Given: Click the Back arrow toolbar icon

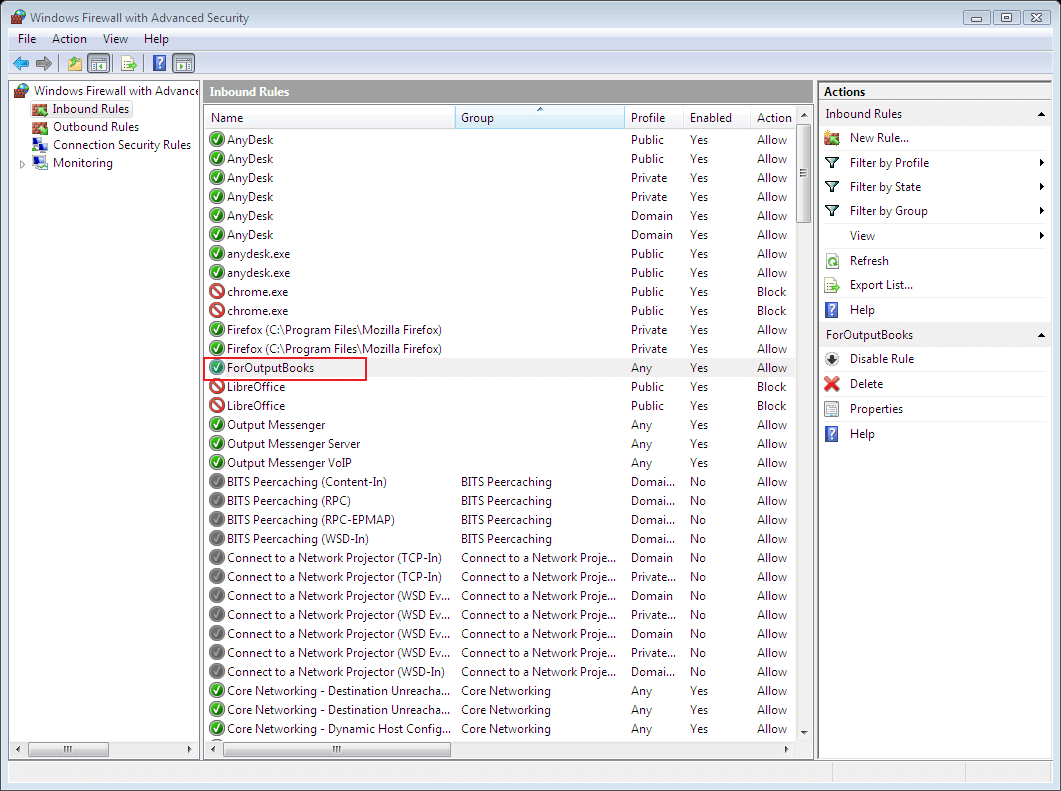Looking at the screenshot, I should (x=21, y=64).
